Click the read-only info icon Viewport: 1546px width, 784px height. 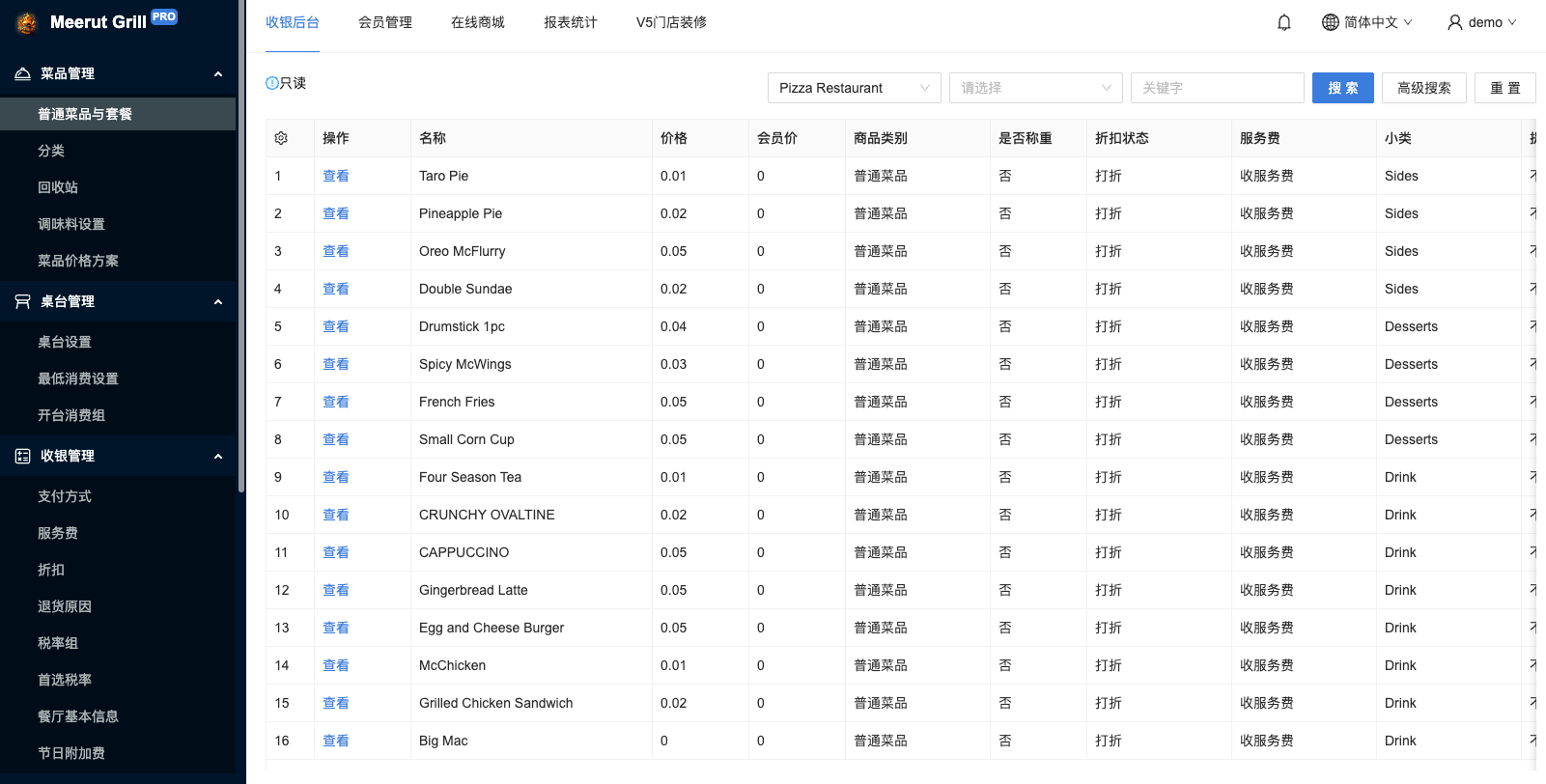tap(272, 83)
